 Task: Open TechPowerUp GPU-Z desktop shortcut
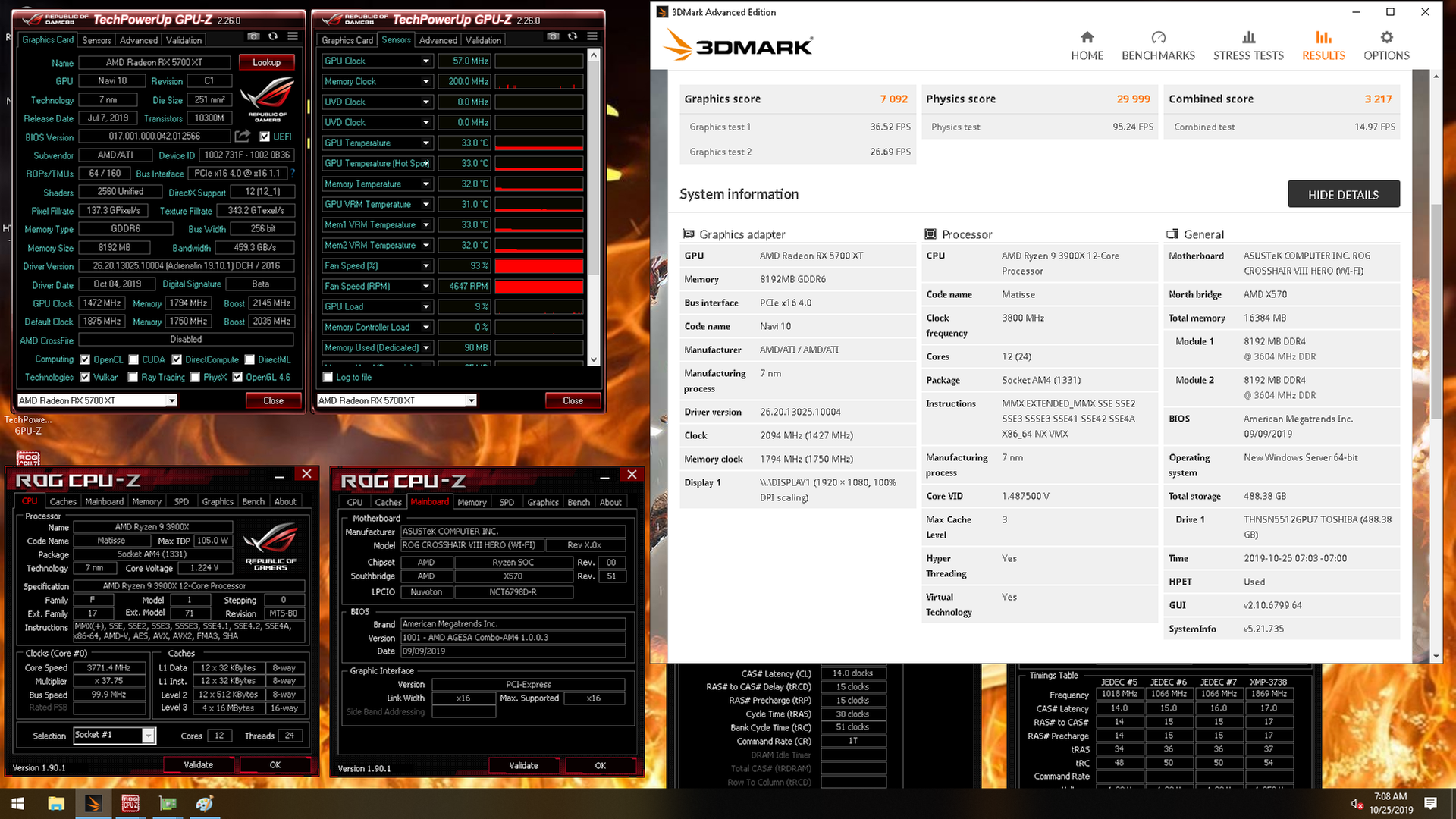(x=28, y=425)
